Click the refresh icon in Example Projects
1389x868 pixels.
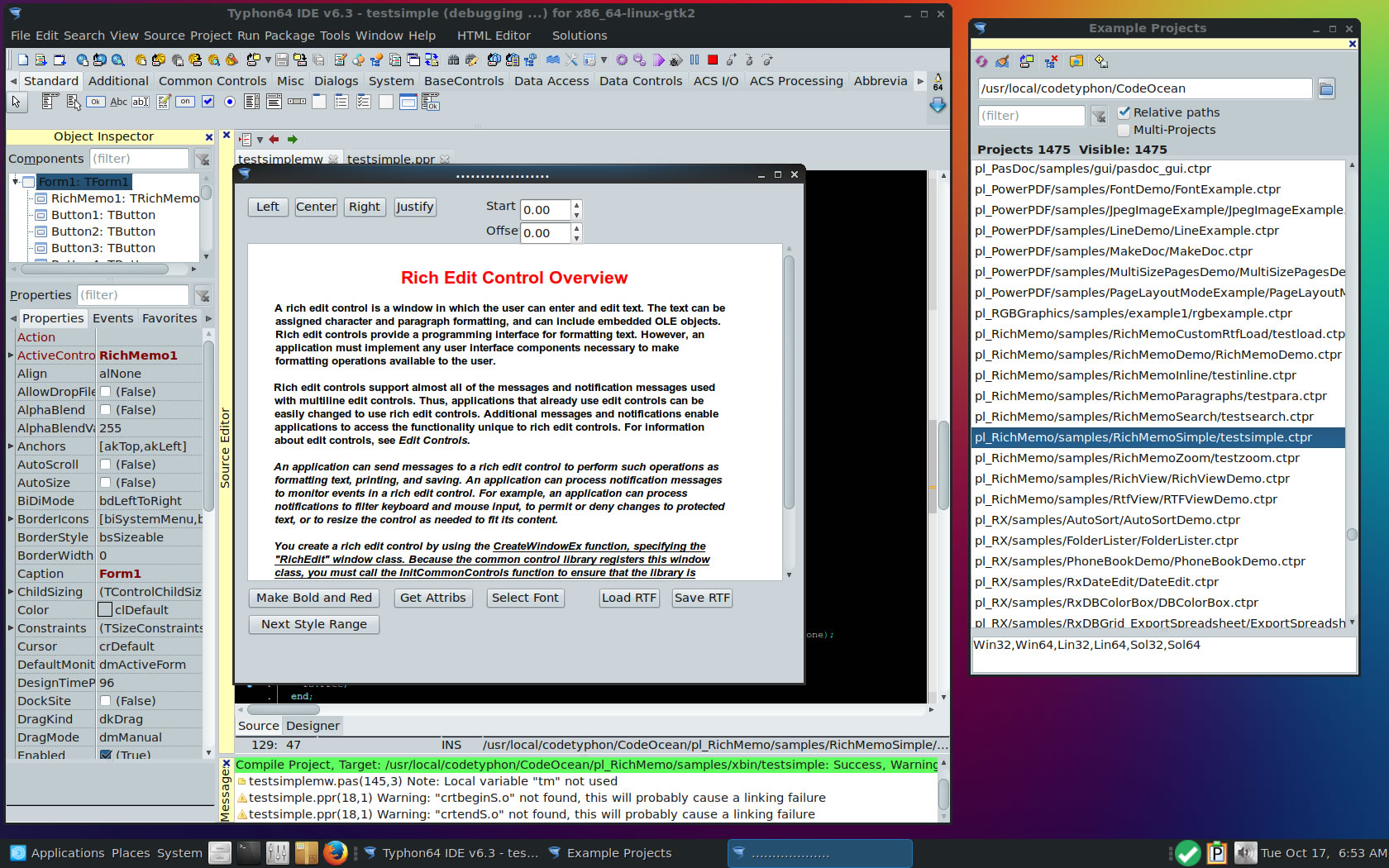(x=981, y=61)
